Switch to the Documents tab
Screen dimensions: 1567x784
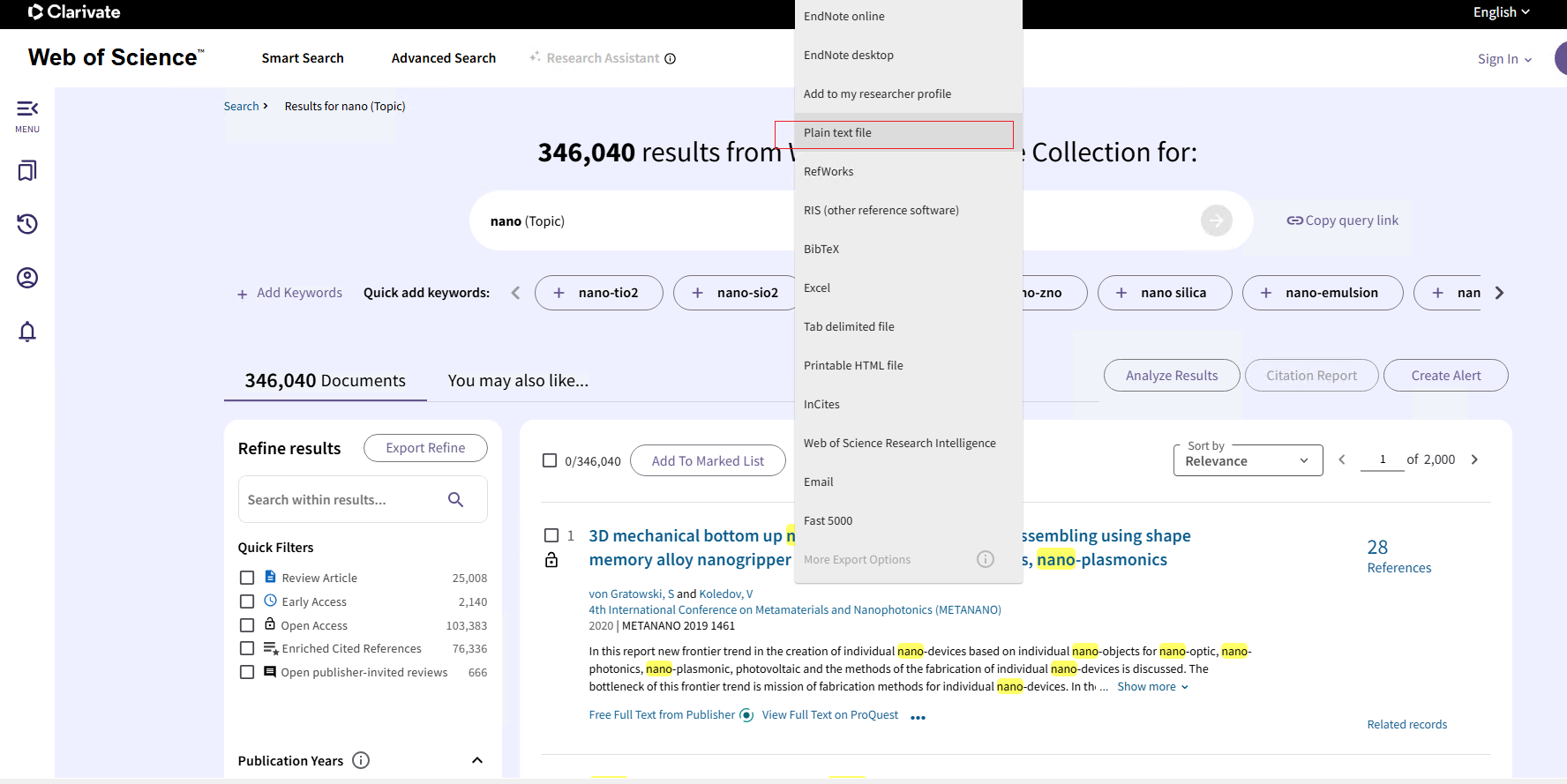[326, 381]
